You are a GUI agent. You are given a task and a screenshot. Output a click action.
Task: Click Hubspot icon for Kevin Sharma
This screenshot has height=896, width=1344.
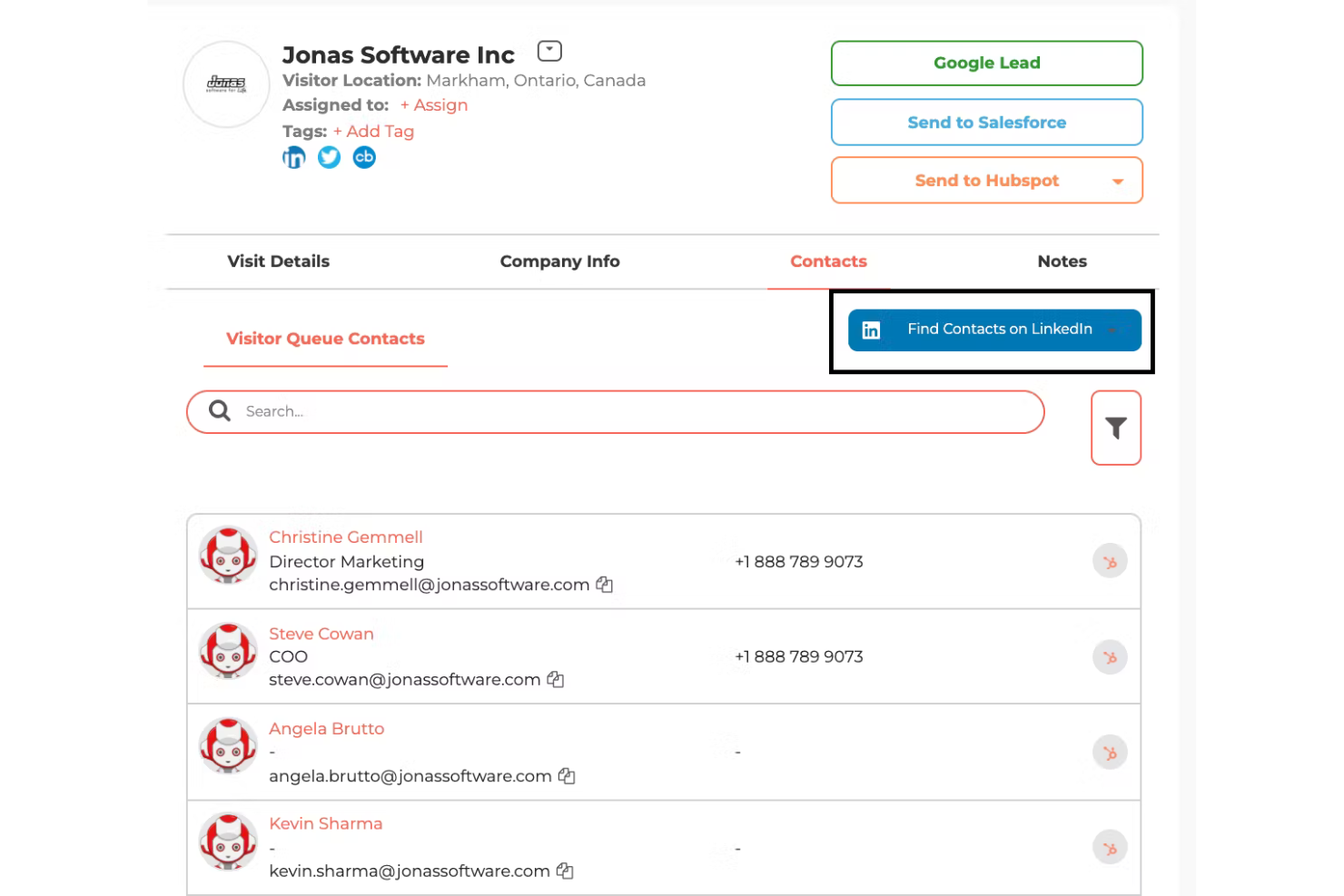pos(1110,848)
